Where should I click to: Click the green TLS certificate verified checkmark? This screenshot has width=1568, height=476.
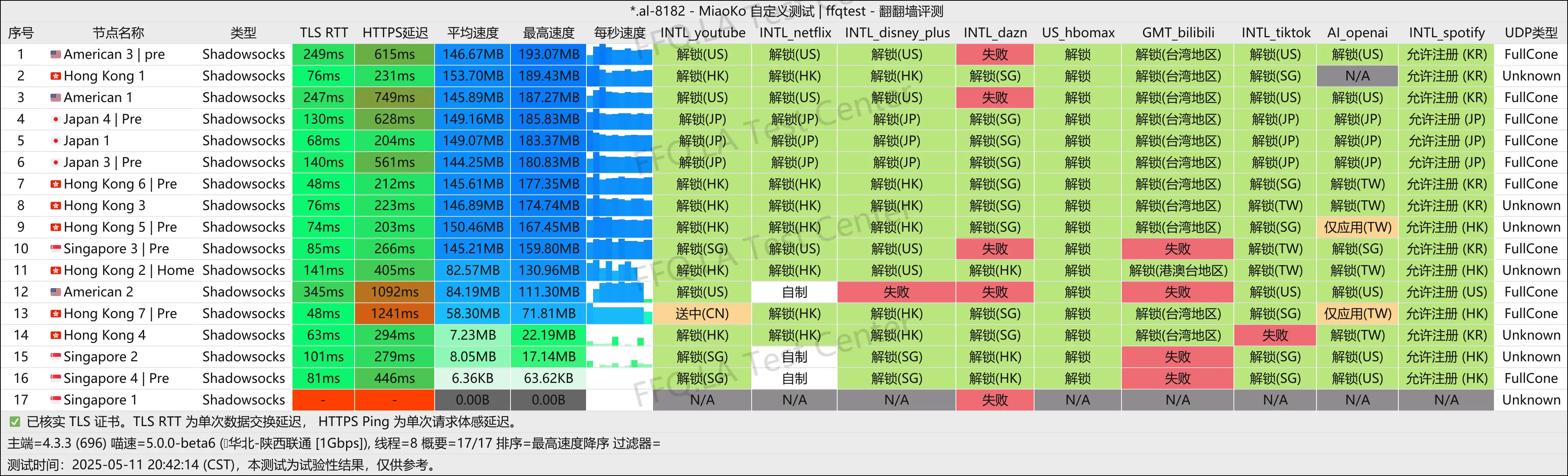[15, 422]
